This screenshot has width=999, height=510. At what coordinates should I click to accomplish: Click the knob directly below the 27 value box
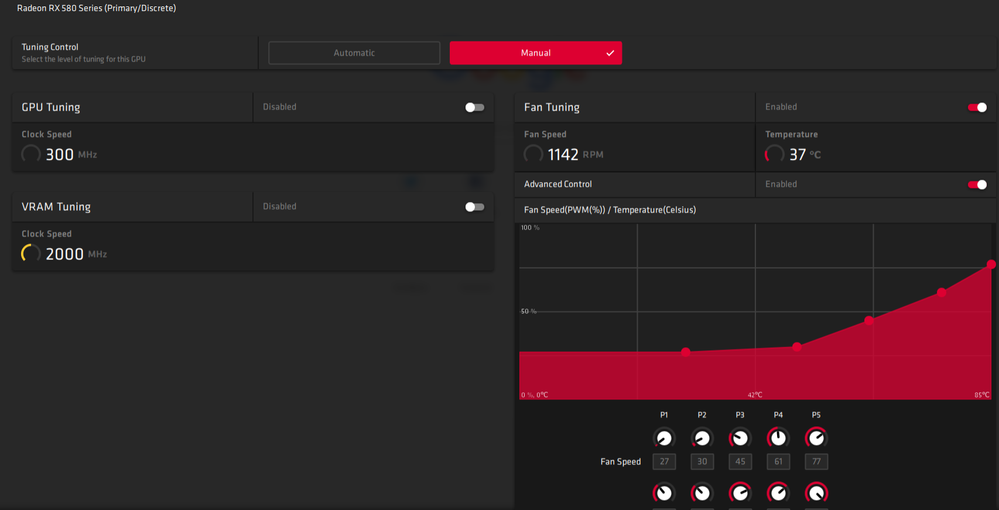tap(664, 493)
